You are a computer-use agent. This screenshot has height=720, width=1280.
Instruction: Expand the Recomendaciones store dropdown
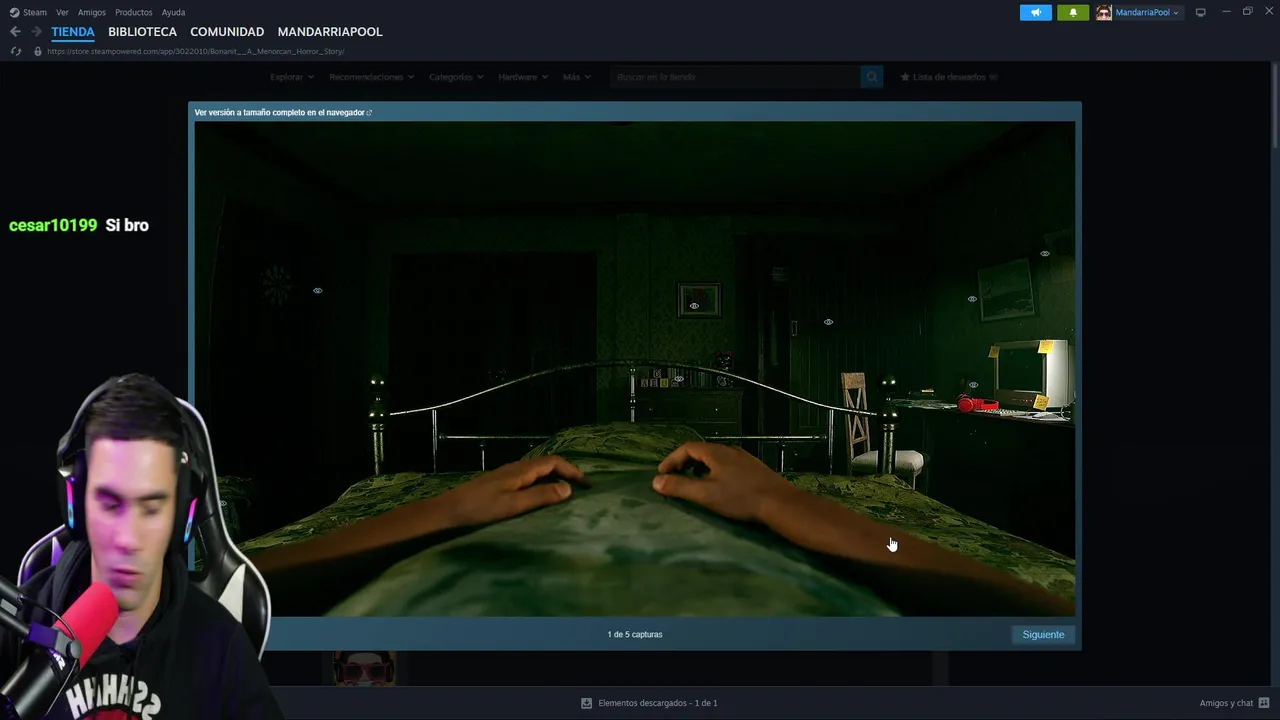pos(371,77)
